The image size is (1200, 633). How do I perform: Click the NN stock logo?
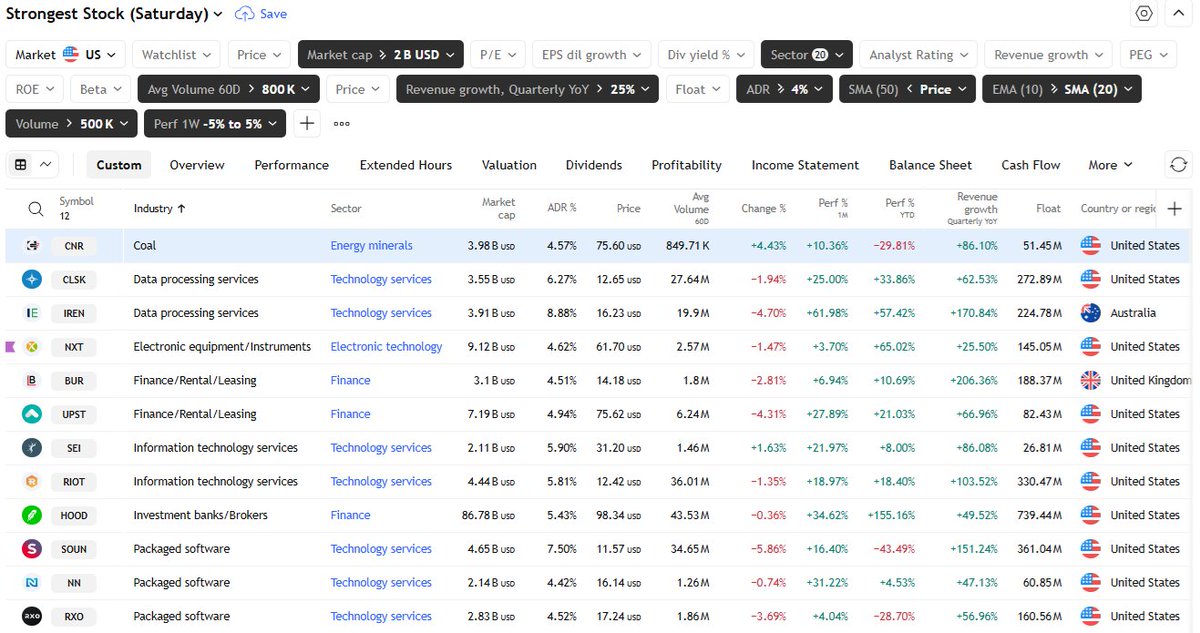pyautogui.click(x=33, y=583)
